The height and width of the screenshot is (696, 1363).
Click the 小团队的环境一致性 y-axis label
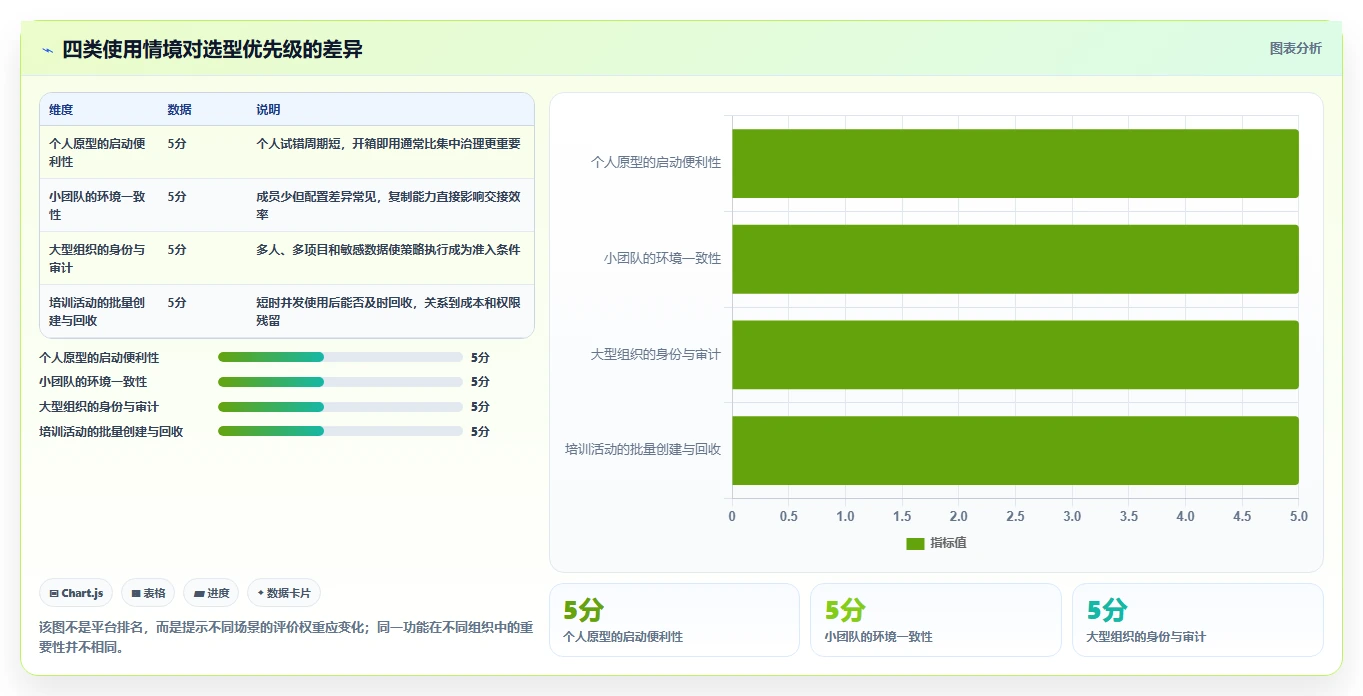(x=662, y=259)
